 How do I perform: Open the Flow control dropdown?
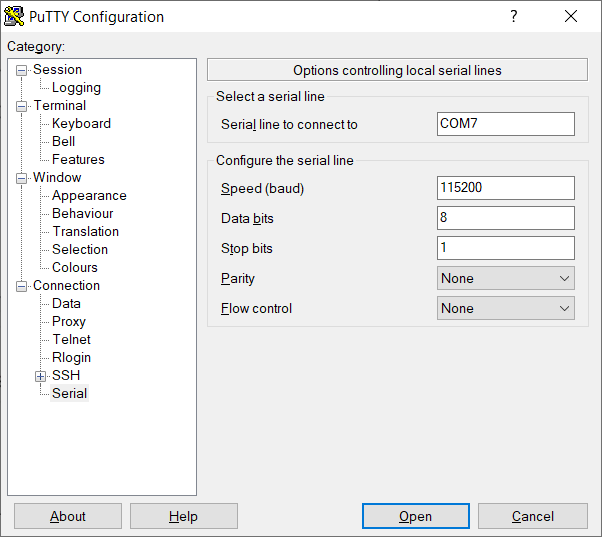tap(506, 308)
